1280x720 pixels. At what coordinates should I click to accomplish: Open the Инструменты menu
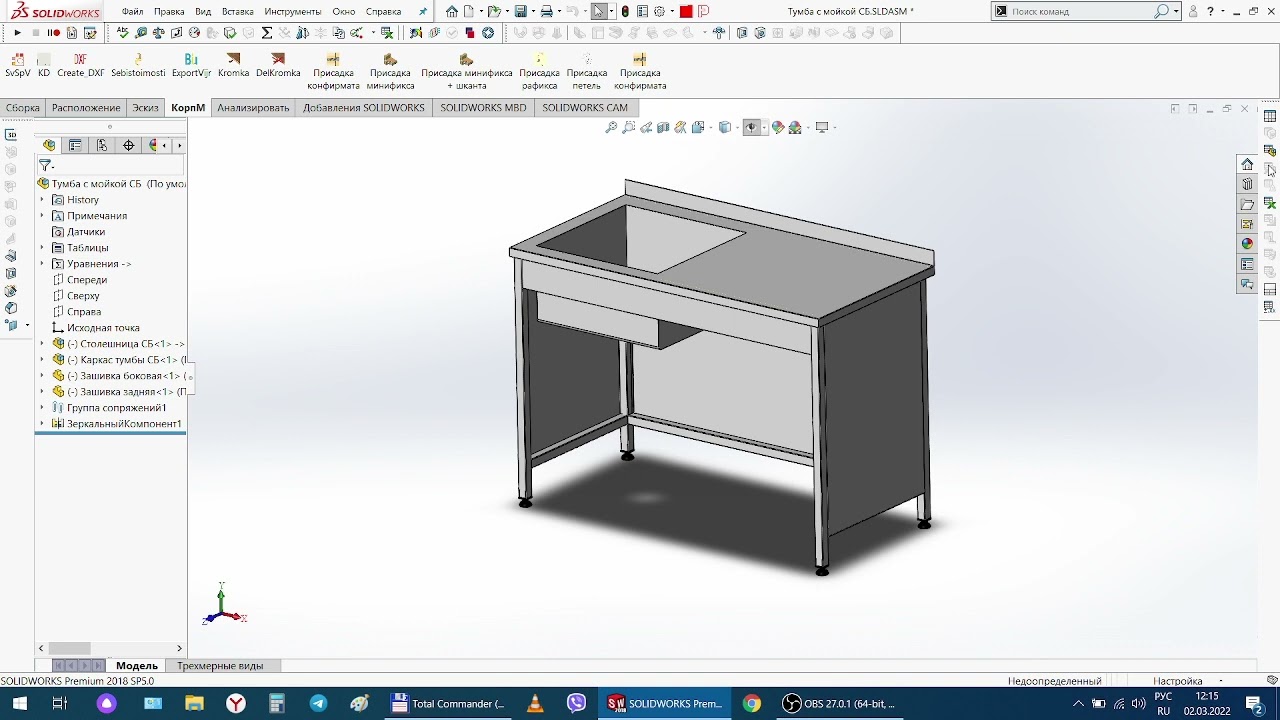click(x=293, y=12)
